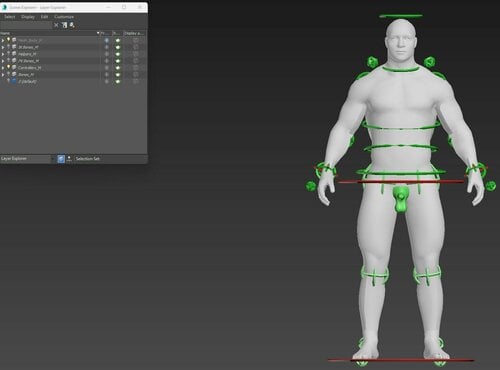
Task: Expand the FK Bones_H layer
Action: tap(3, 61)
